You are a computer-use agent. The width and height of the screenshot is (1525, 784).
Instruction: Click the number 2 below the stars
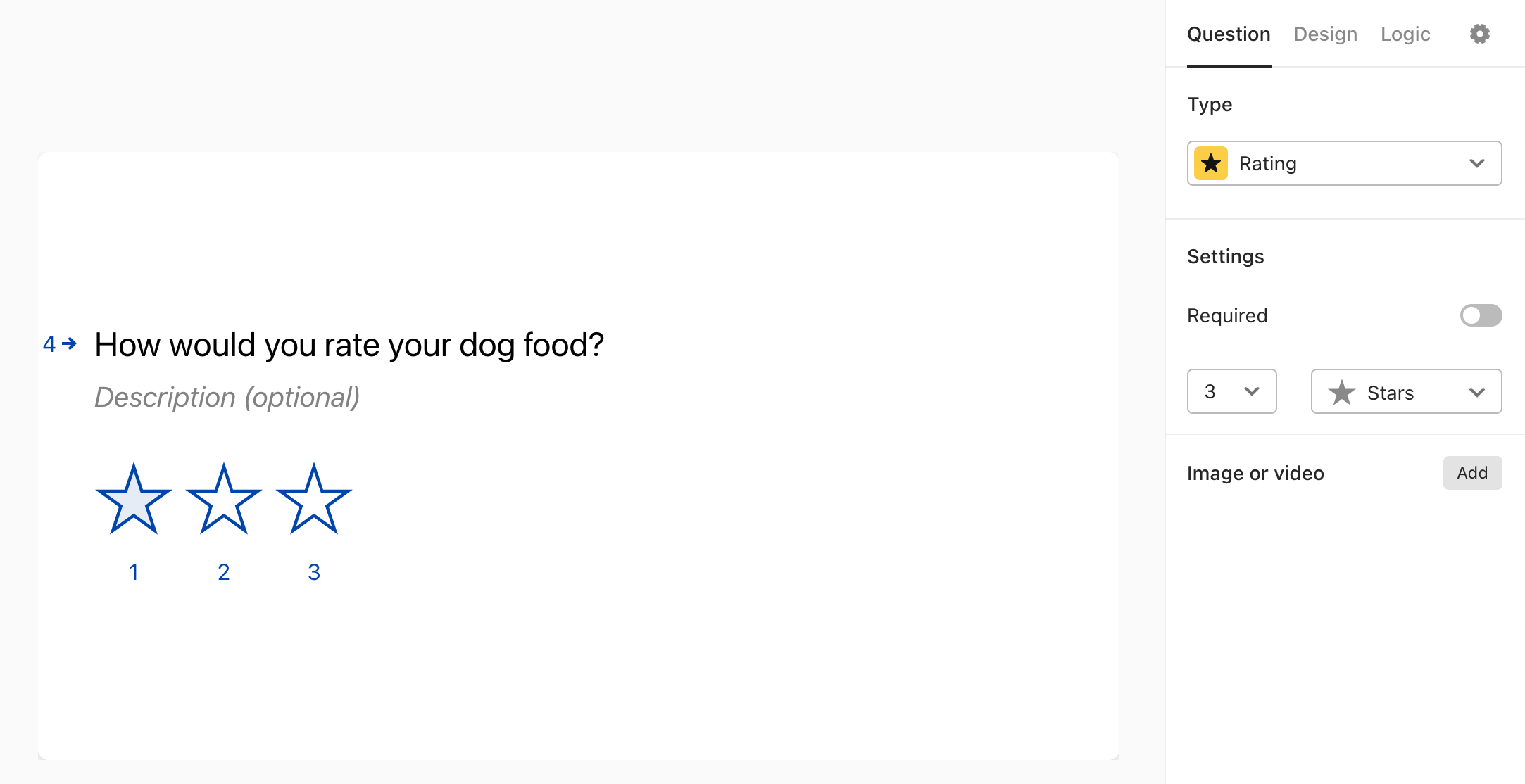[224, 571]
